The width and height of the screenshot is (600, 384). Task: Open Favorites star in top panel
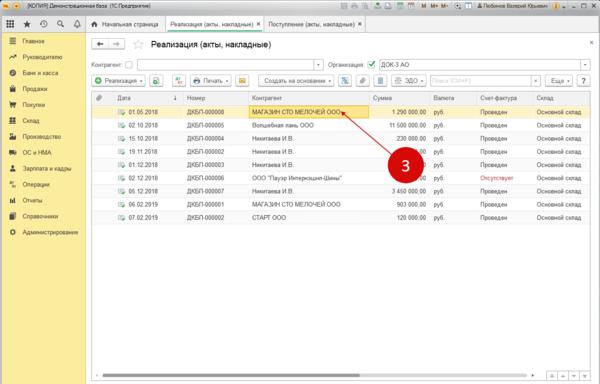click(27, 24)
